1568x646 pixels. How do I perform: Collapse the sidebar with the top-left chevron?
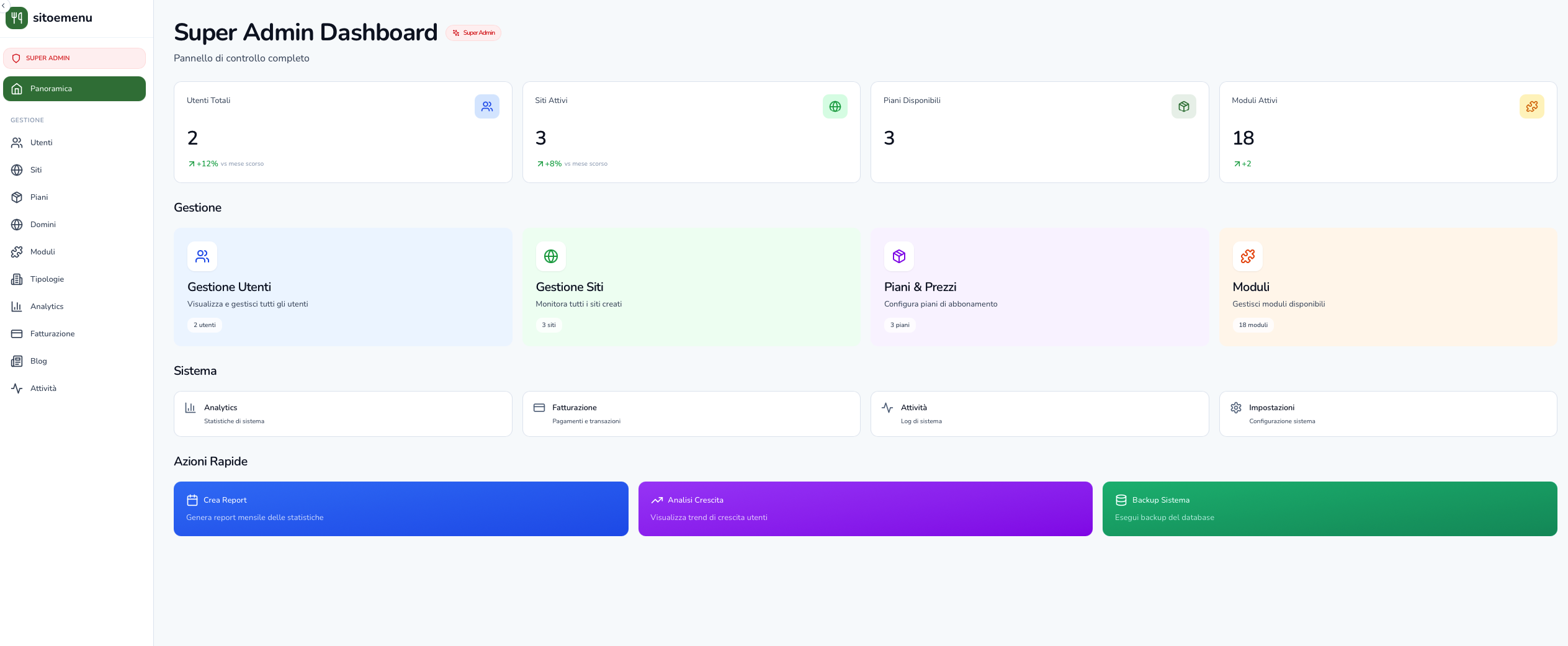click(3, 4)
